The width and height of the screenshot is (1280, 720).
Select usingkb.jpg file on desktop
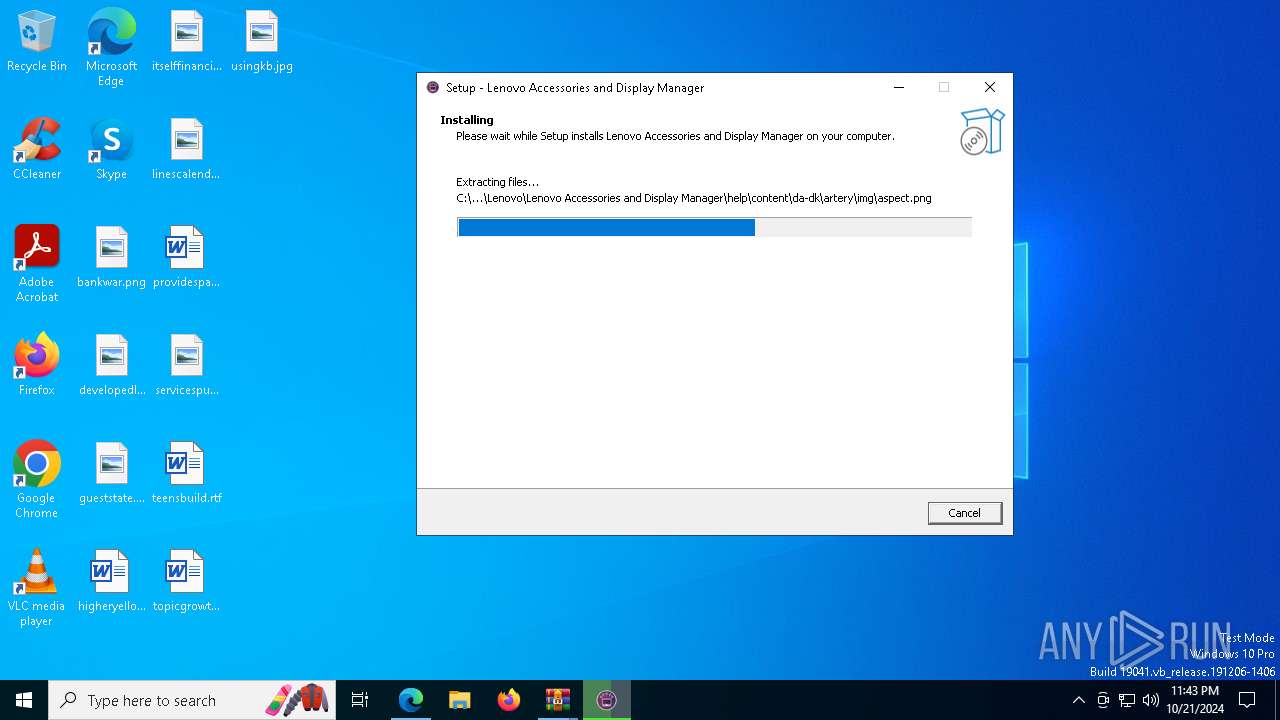coord(262,42)
